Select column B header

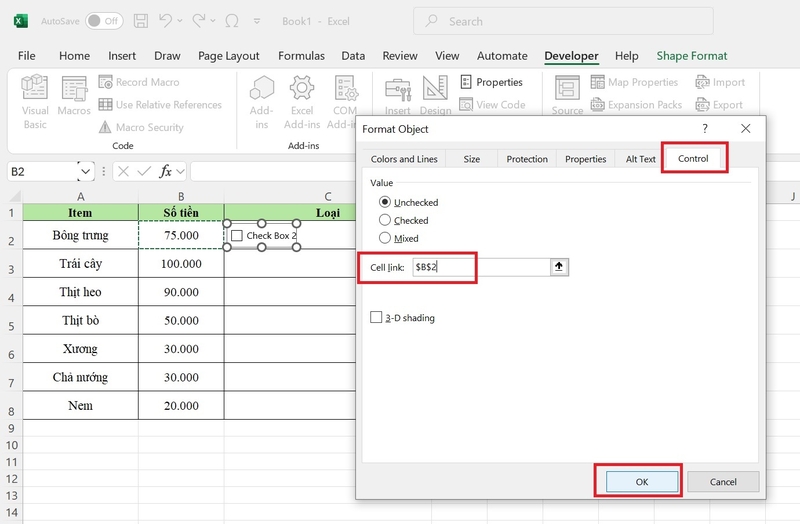click(181, 196)
